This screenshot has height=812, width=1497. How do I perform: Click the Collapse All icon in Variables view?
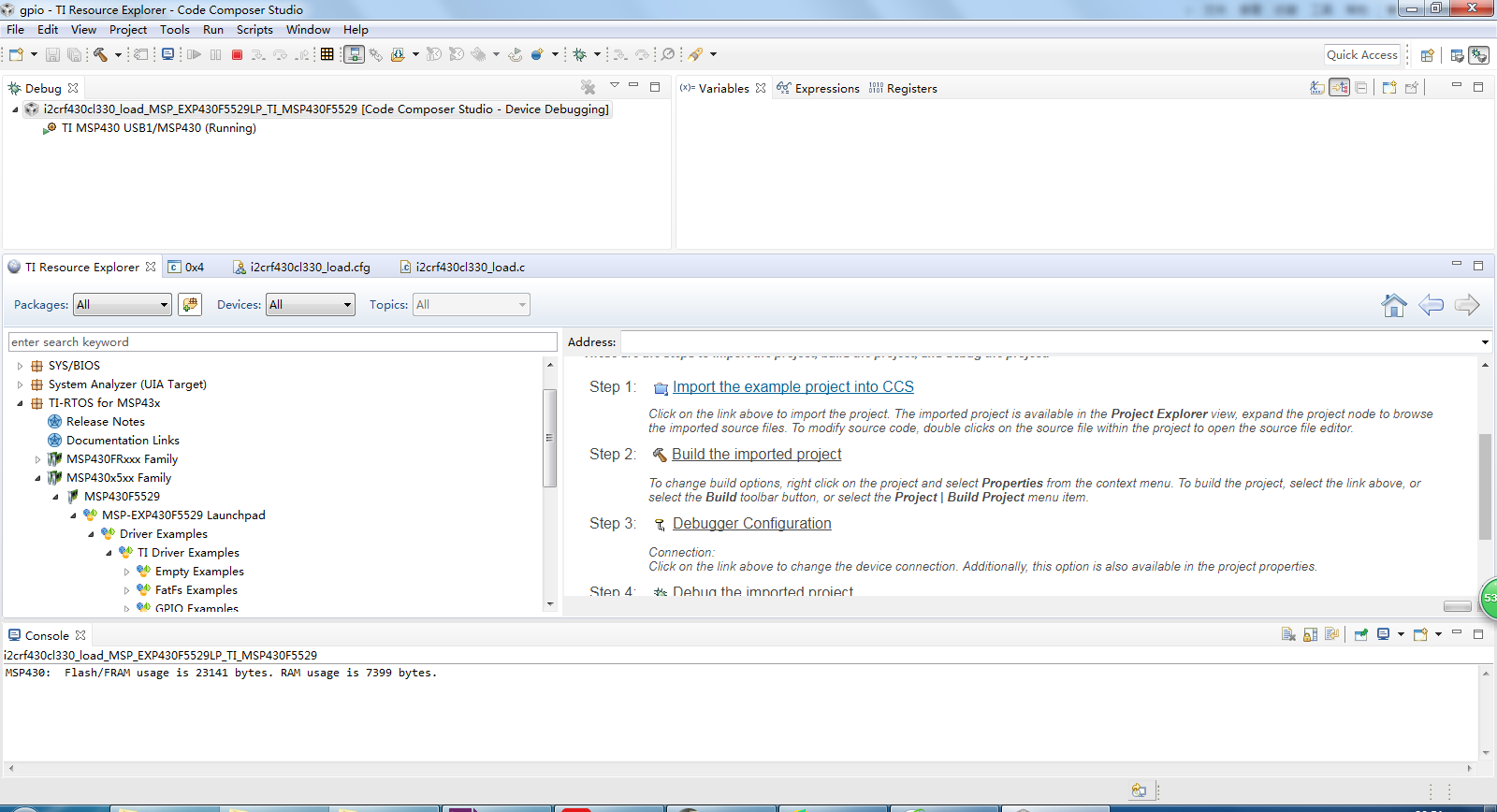1361,87
